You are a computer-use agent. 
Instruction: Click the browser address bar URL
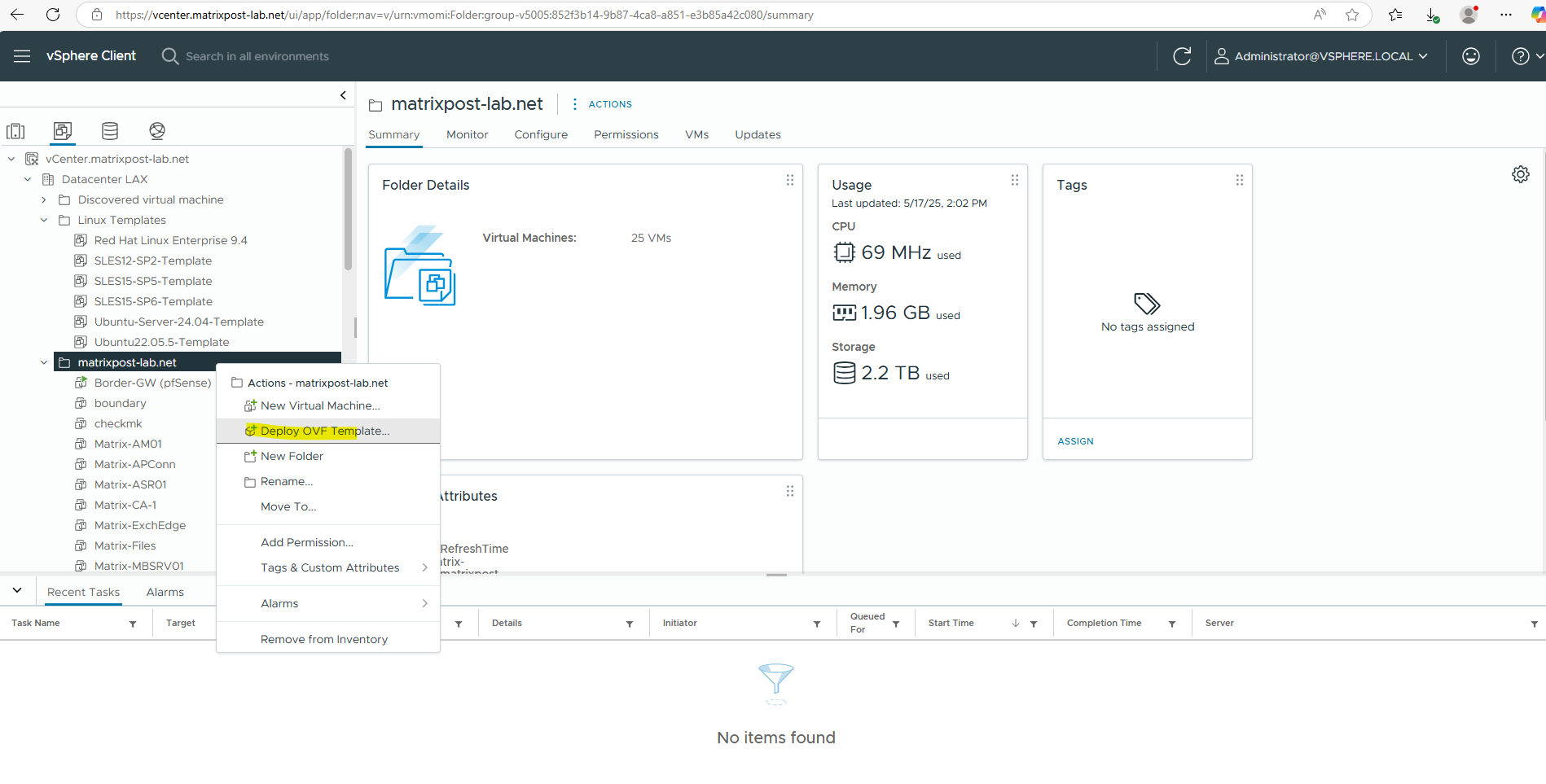coord(464,15)
